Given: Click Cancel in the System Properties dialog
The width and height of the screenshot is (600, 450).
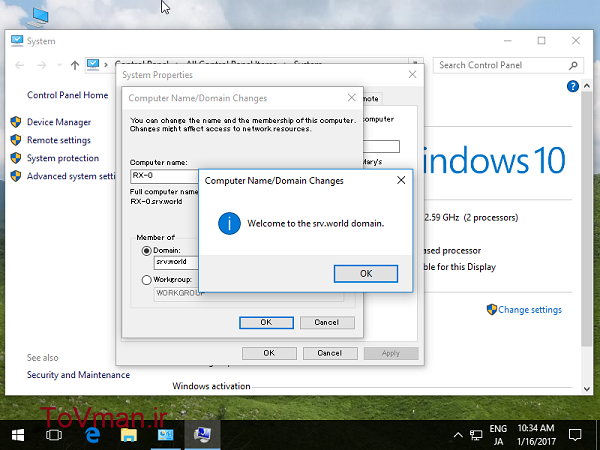Looking at the screenshot, I should pyautogui.click(x=329, y=353).
